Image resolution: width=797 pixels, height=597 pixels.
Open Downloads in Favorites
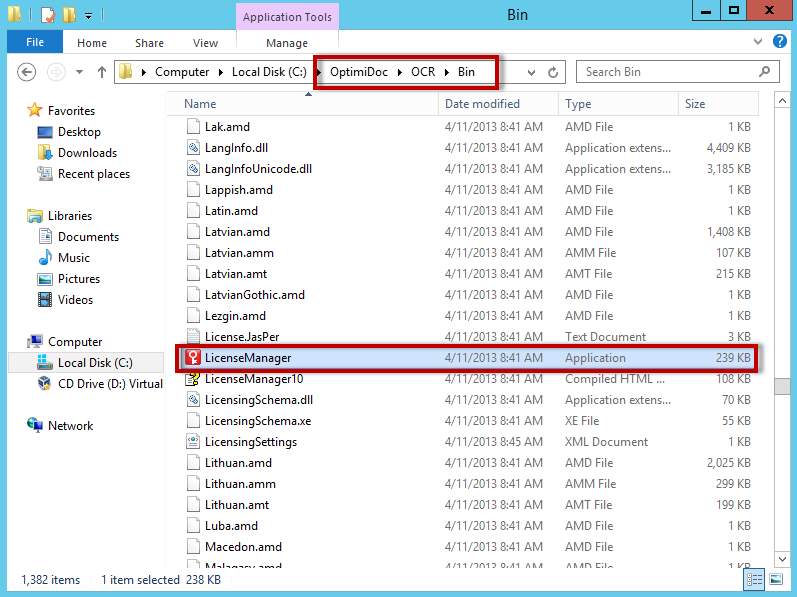click(87, 153)
